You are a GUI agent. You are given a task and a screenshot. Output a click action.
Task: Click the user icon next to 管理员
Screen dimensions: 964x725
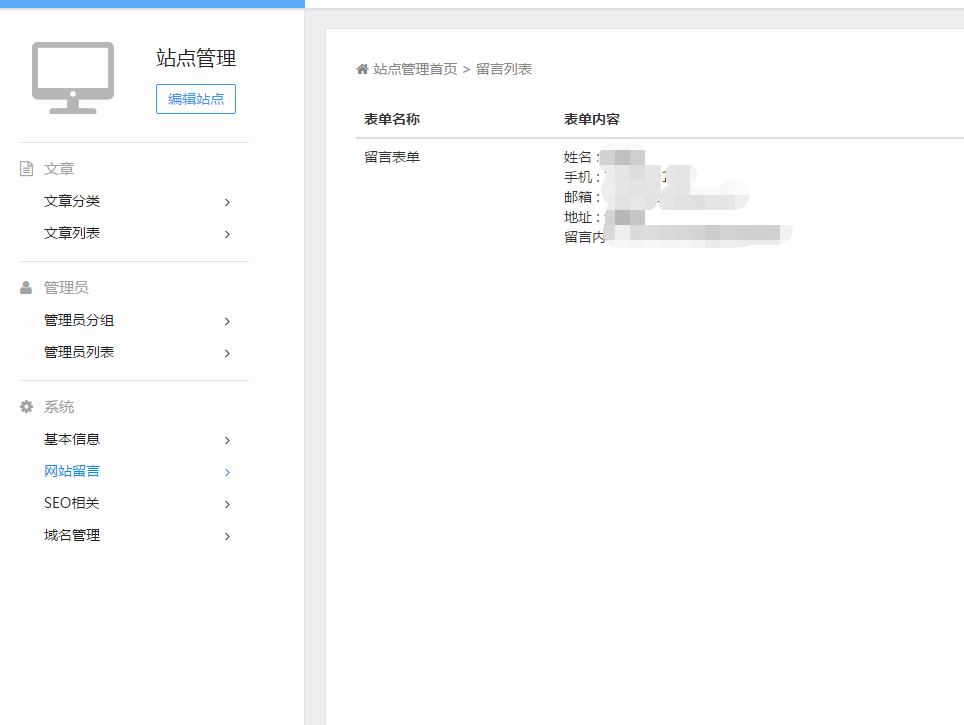point(27,288)
